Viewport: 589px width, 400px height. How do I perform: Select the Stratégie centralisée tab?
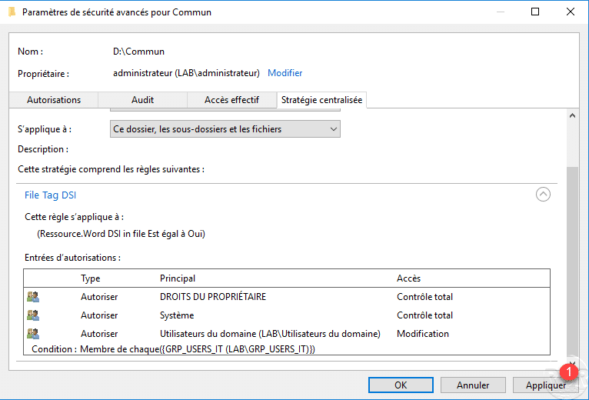(x=322, y=100)
